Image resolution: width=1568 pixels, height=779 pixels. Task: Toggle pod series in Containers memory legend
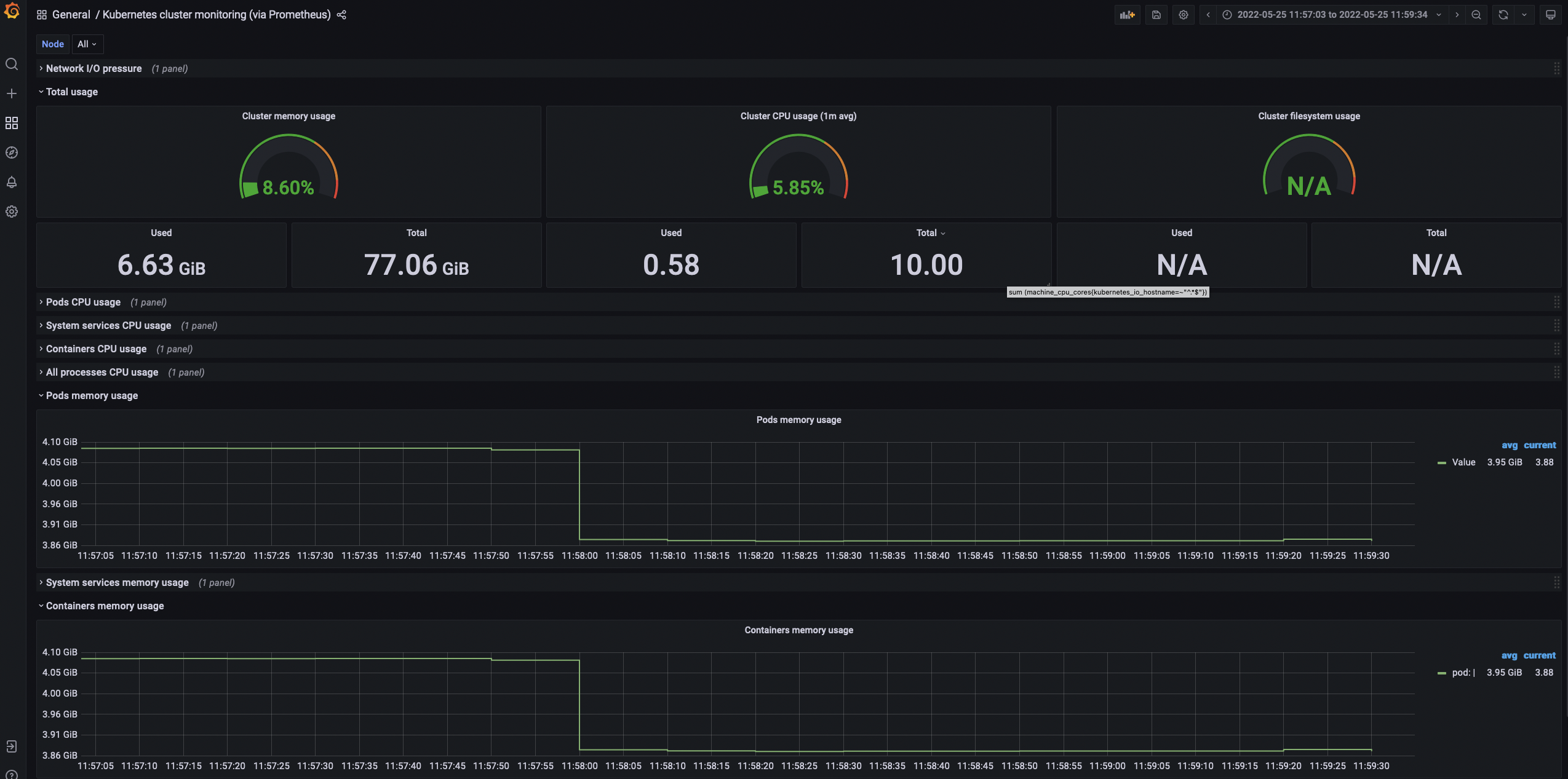click(x=1463, y=673)
